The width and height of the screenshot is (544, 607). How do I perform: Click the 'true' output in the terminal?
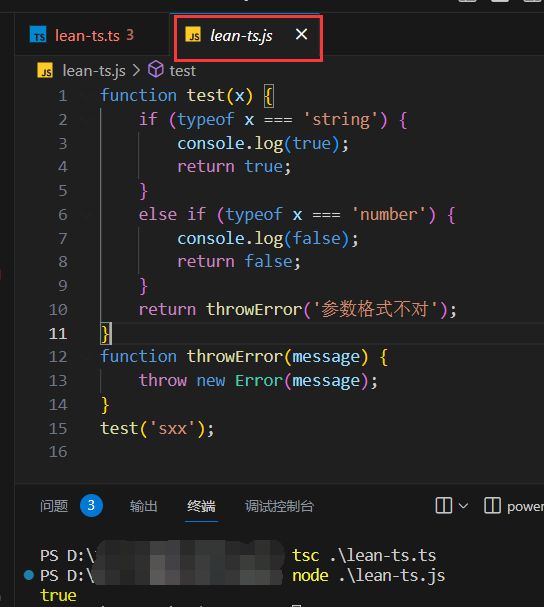[x=58, y=595]
